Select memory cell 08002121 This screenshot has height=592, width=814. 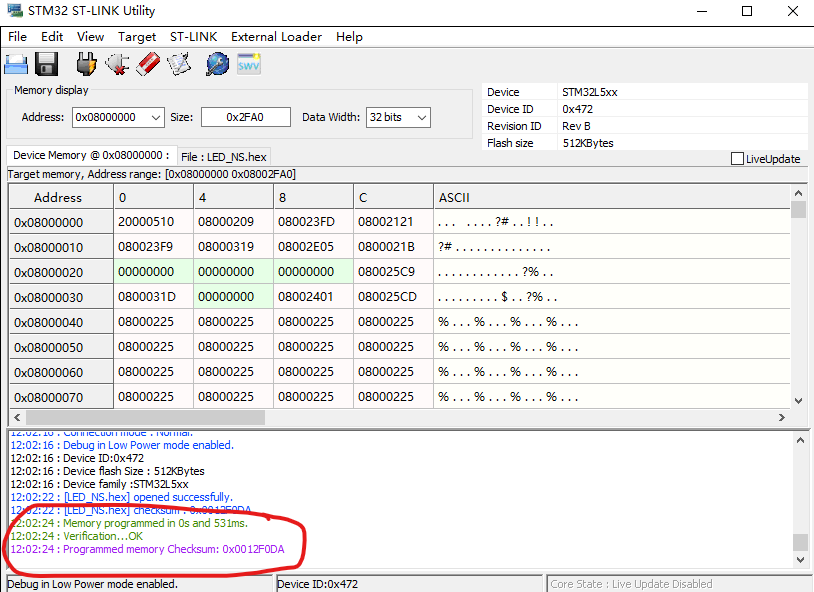pos(393,222)
